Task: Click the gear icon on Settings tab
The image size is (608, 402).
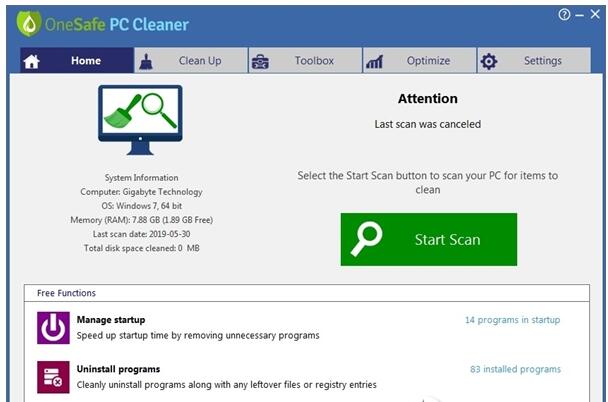Action: point(489,61)
